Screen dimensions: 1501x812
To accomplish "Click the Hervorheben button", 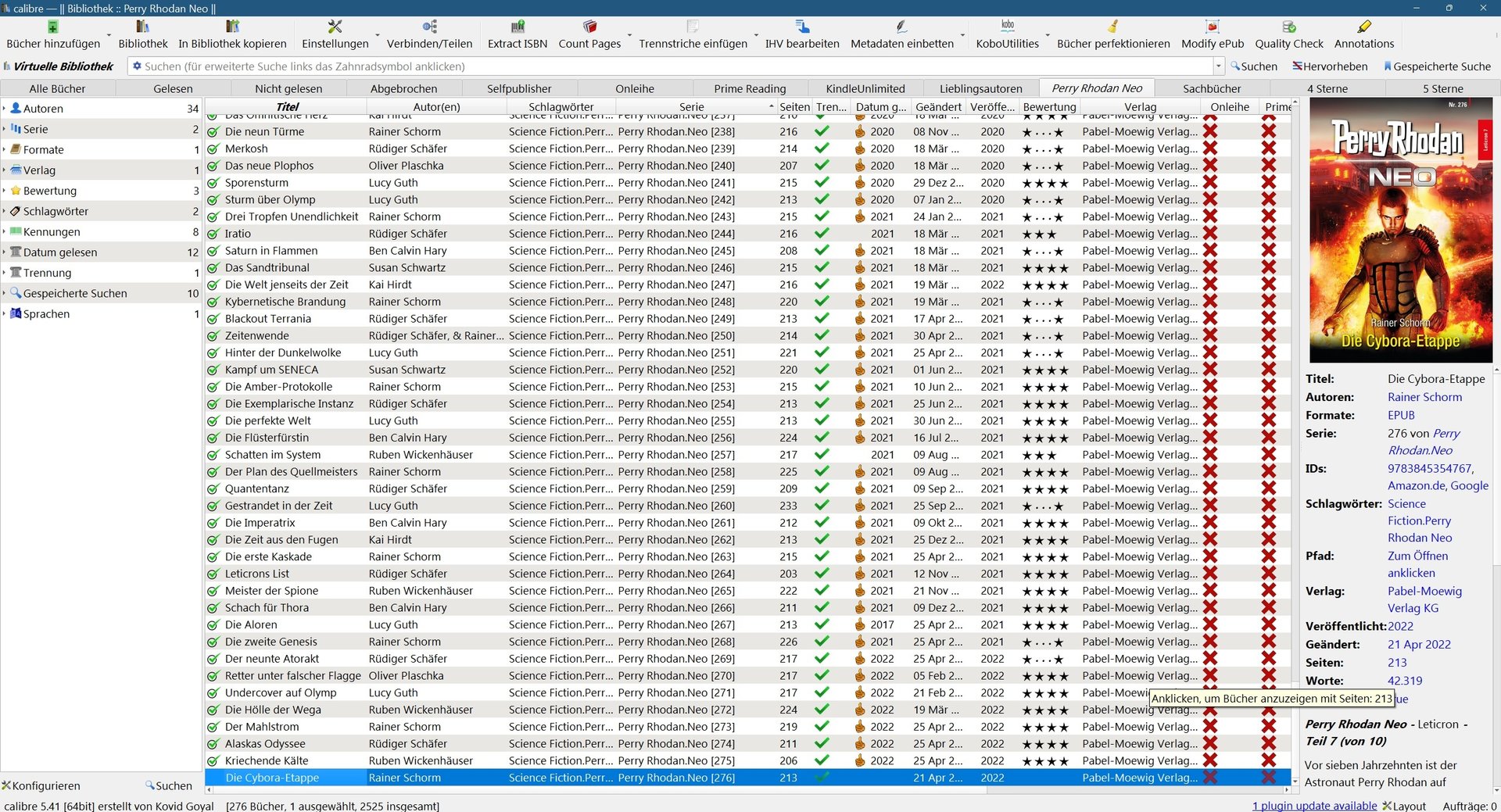I will click(1330, 66).
